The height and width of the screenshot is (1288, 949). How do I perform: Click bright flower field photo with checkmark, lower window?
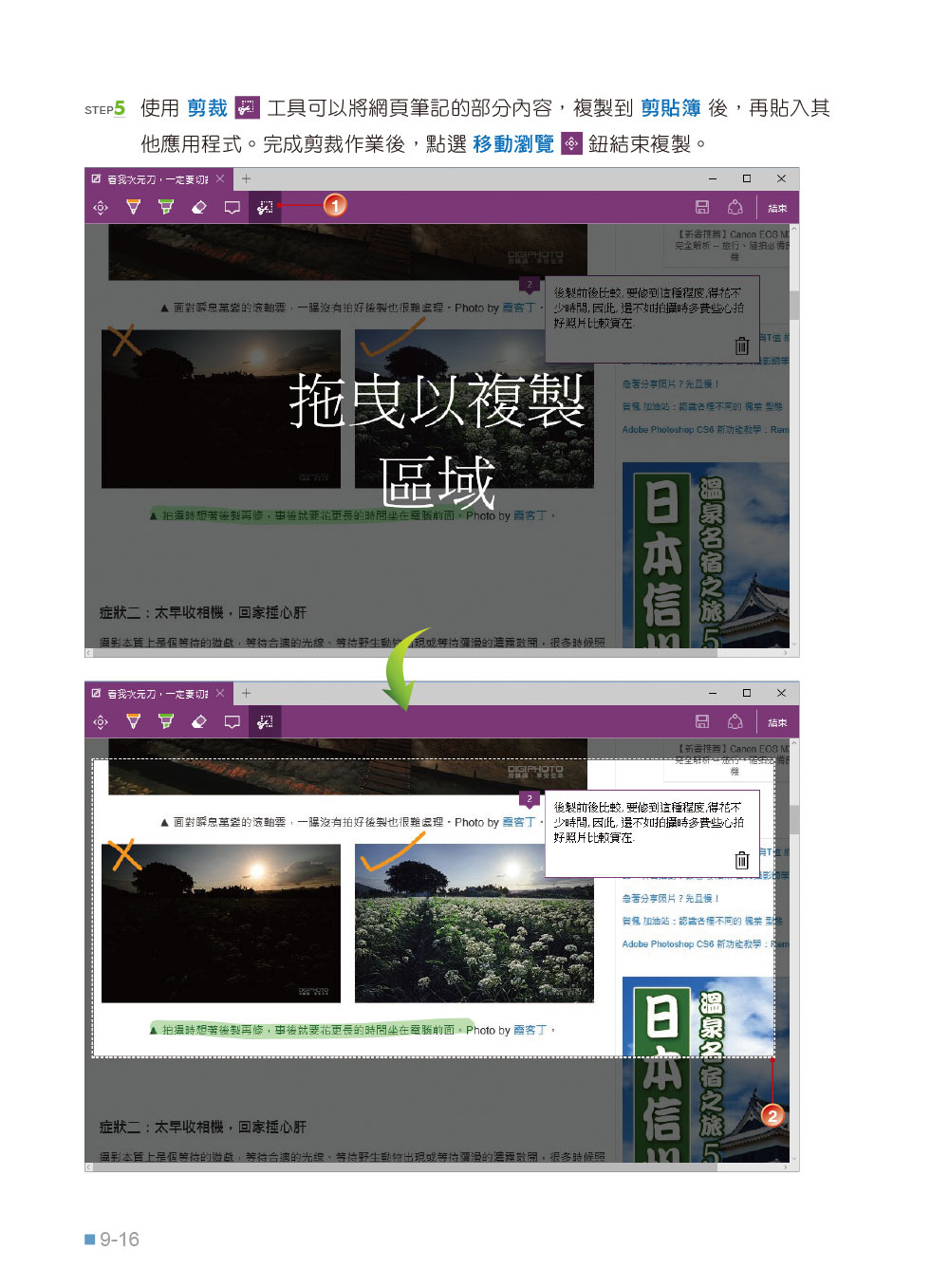coord(474,924)
